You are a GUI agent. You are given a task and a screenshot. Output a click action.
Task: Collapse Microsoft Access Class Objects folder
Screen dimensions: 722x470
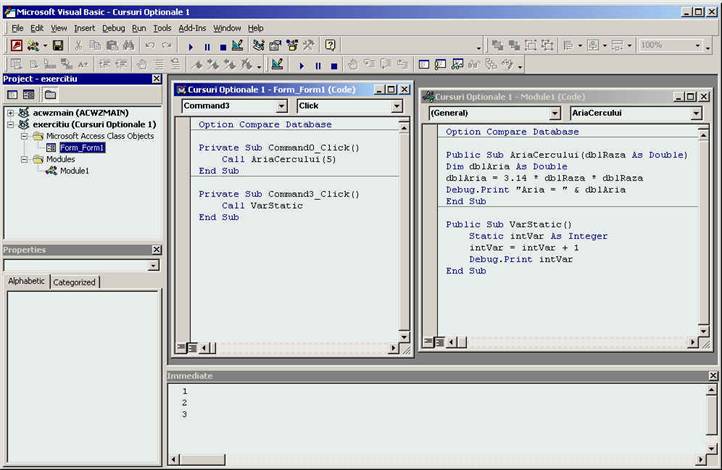(x=24, y=136)
